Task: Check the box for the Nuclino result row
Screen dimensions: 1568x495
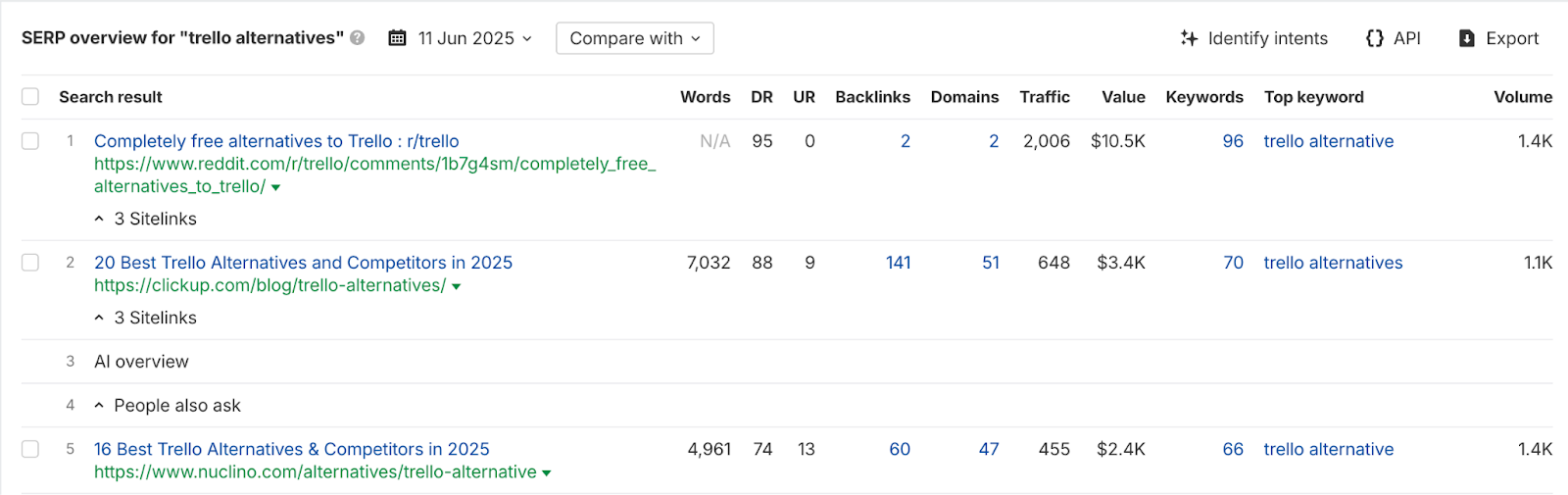Action: [30, 449]
